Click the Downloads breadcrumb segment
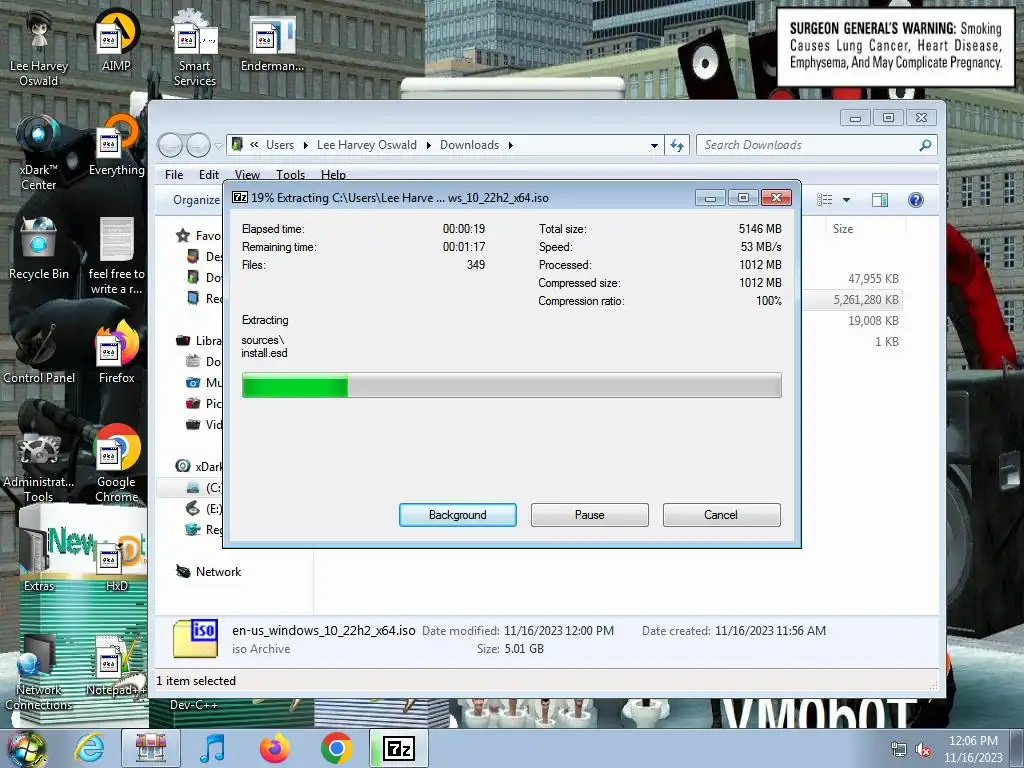This screenshot has height=768, width=1024. pos(469,145)
